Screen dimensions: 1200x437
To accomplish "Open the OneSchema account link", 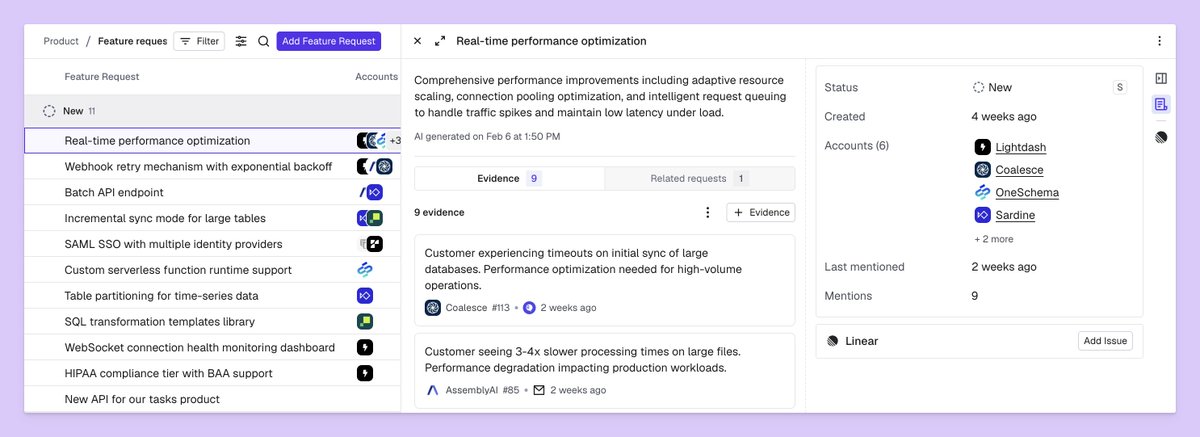I will [x=1027, y=192].
